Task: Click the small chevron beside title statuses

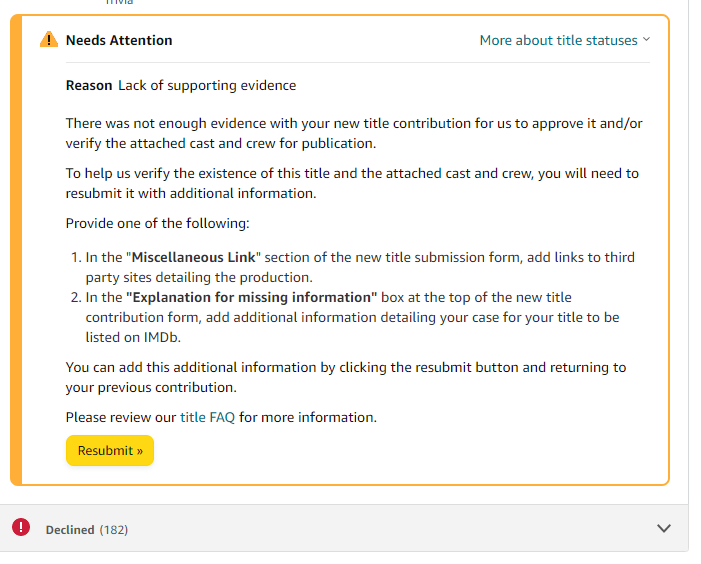Action: [646, 40]
